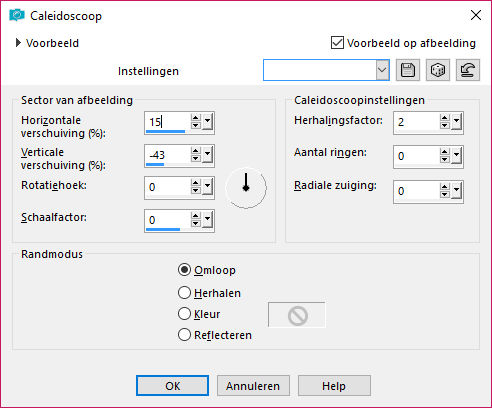The image size is (492, 408).
Task: Increase Rotatiehoek with the up spinner arrow
Action: tap(196, 183)
